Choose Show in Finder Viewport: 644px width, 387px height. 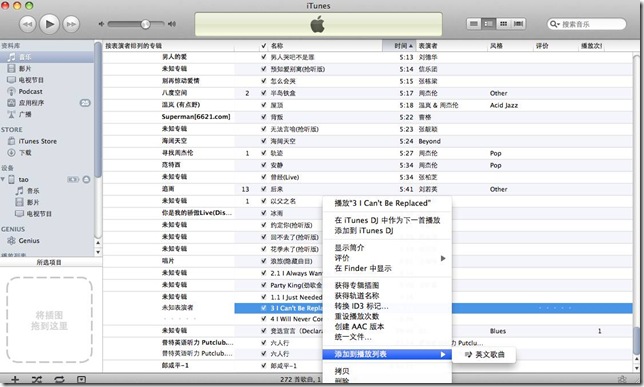coord(387,268)
